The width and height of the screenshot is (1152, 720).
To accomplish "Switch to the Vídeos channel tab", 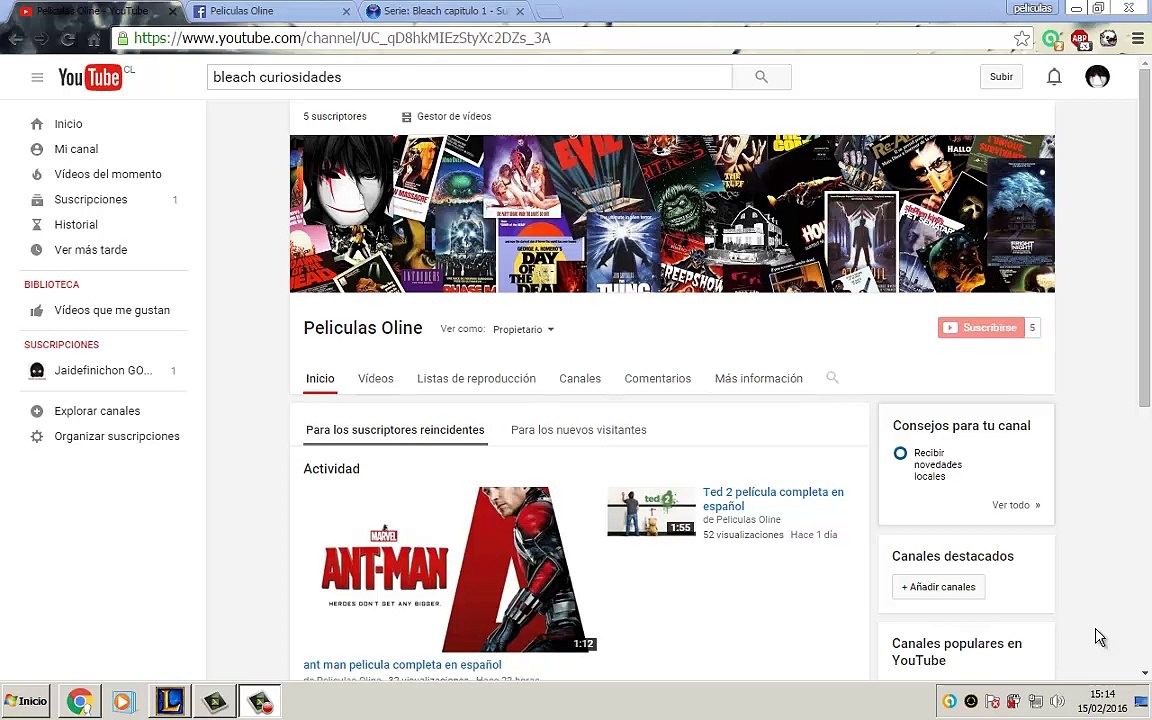I will click(375, 379).
